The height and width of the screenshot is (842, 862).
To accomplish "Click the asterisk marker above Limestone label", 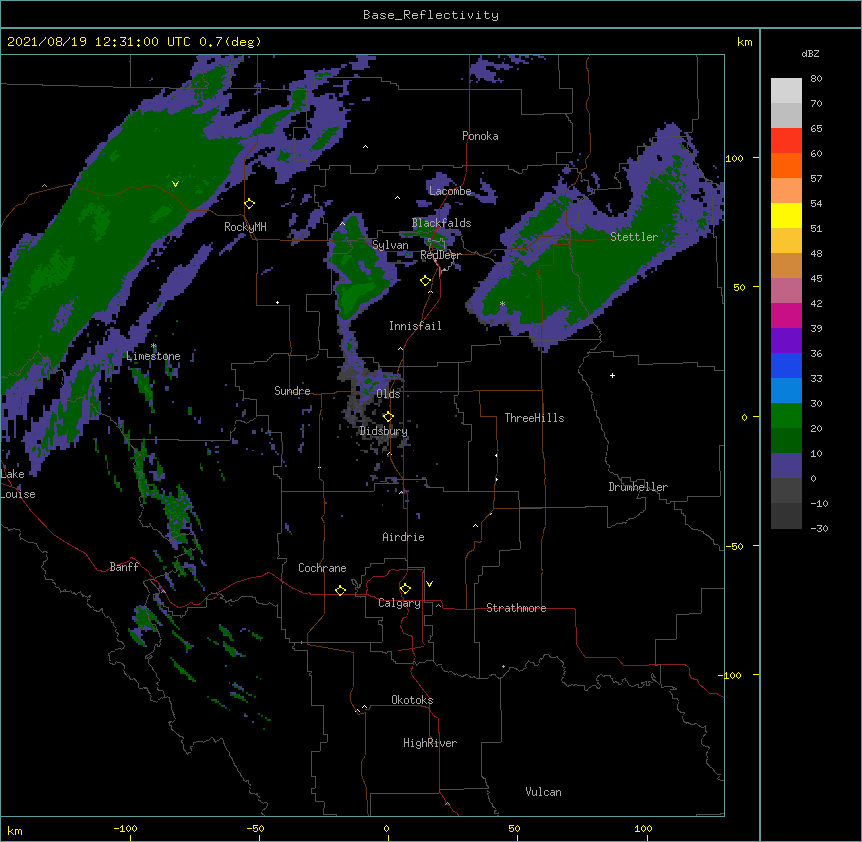I will (x=154, y=346).
